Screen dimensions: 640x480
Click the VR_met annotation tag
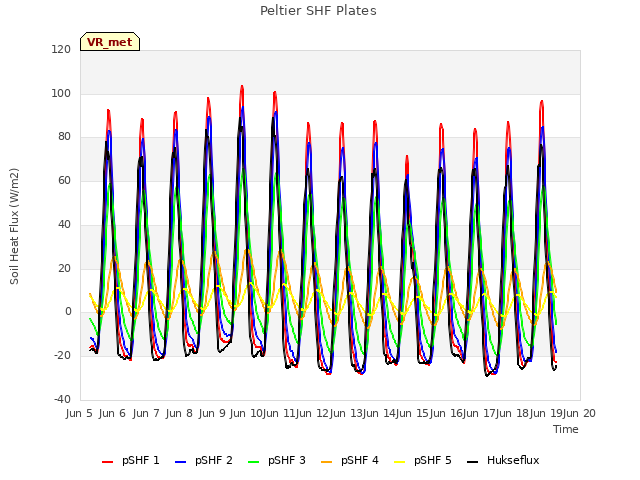[x=110, y=42]
